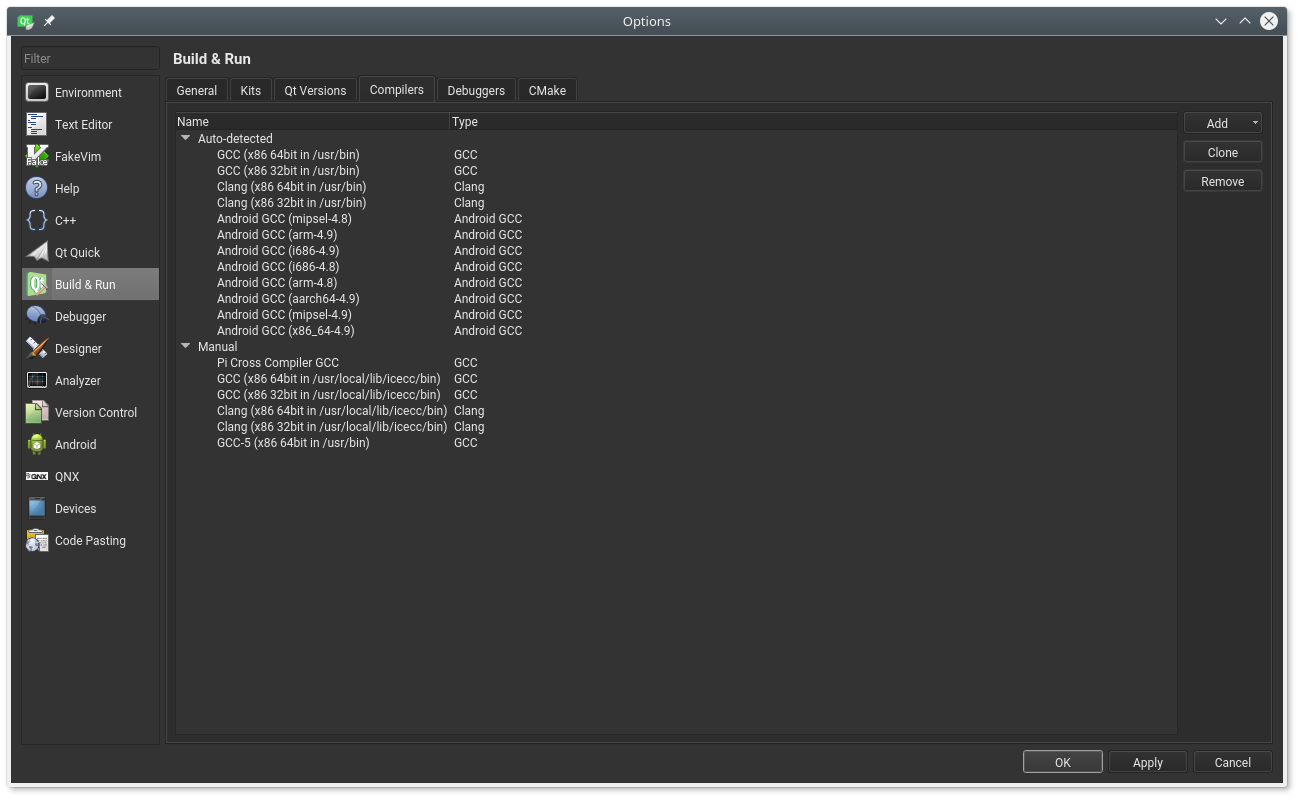Open FakeVim settings icon
Image resolution: width=1300 pixels, height=800 pixels.
click(37, 156)
